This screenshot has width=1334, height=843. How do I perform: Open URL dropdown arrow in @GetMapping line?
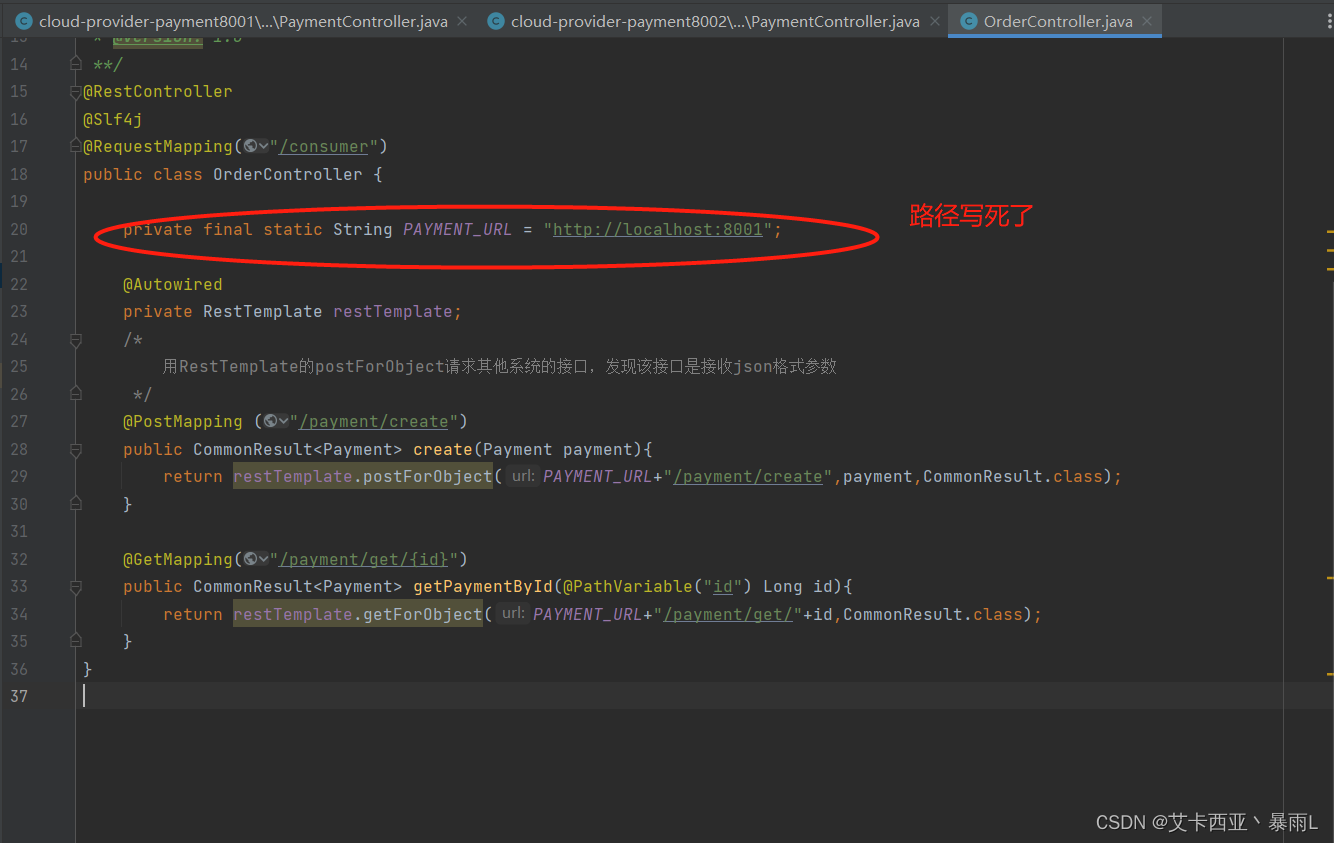pos(263,560)
